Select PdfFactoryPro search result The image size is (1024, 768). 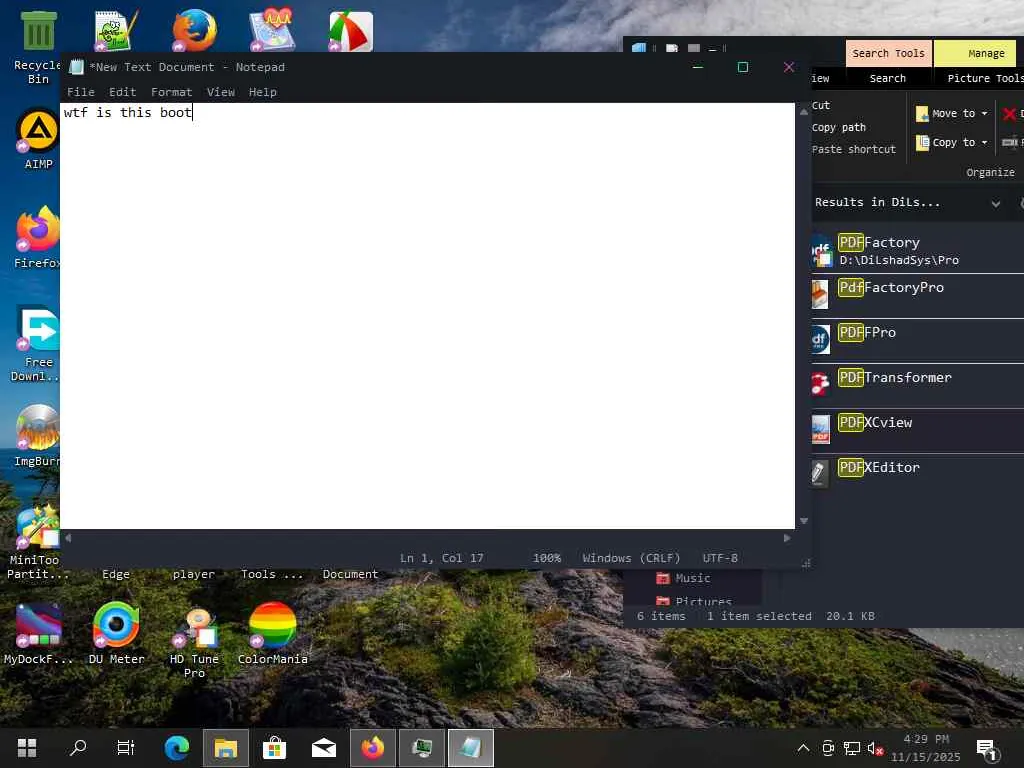918,296
